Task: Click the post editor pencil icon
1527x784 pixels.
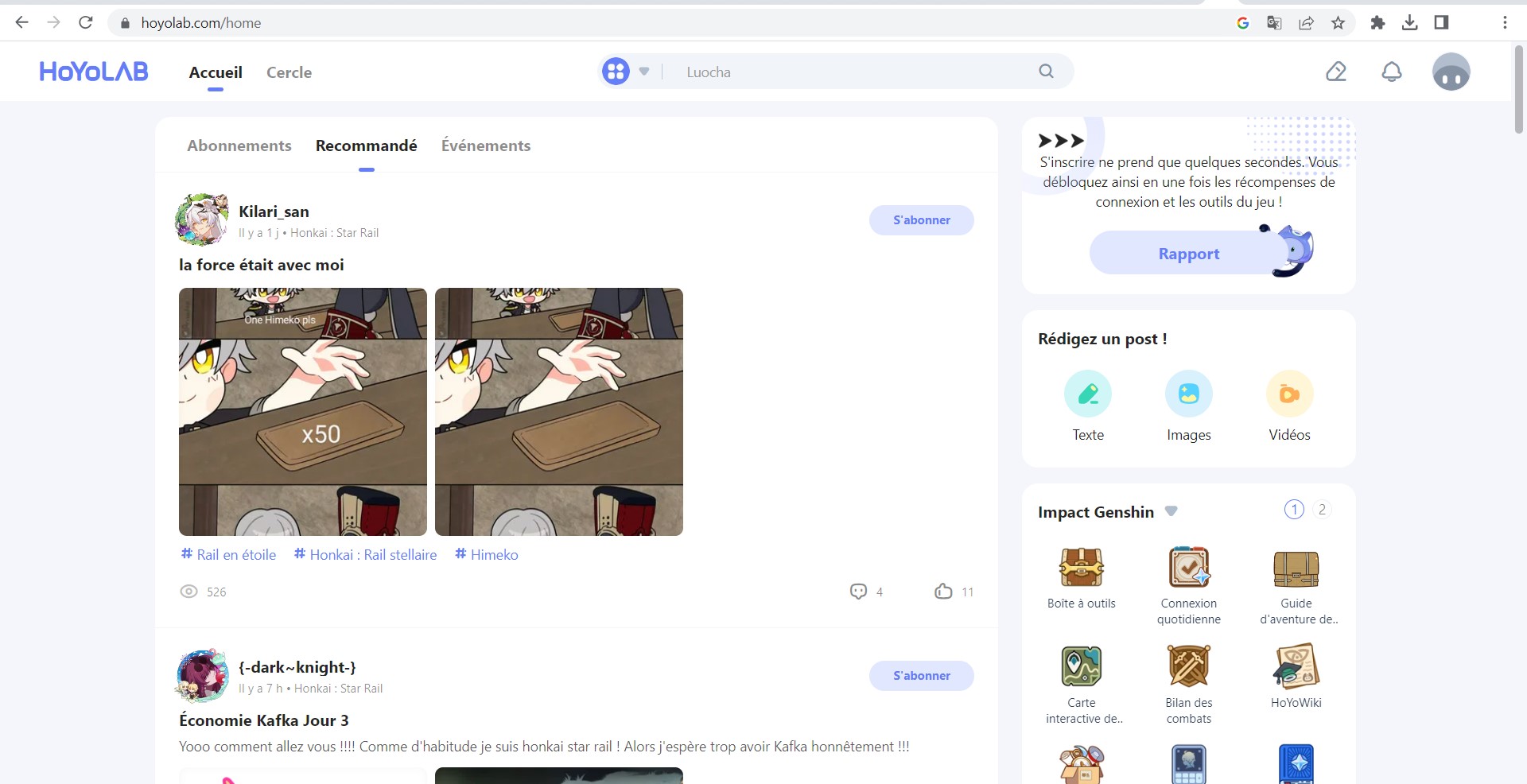Action: pyautogui.click(x=1336, y=72)
